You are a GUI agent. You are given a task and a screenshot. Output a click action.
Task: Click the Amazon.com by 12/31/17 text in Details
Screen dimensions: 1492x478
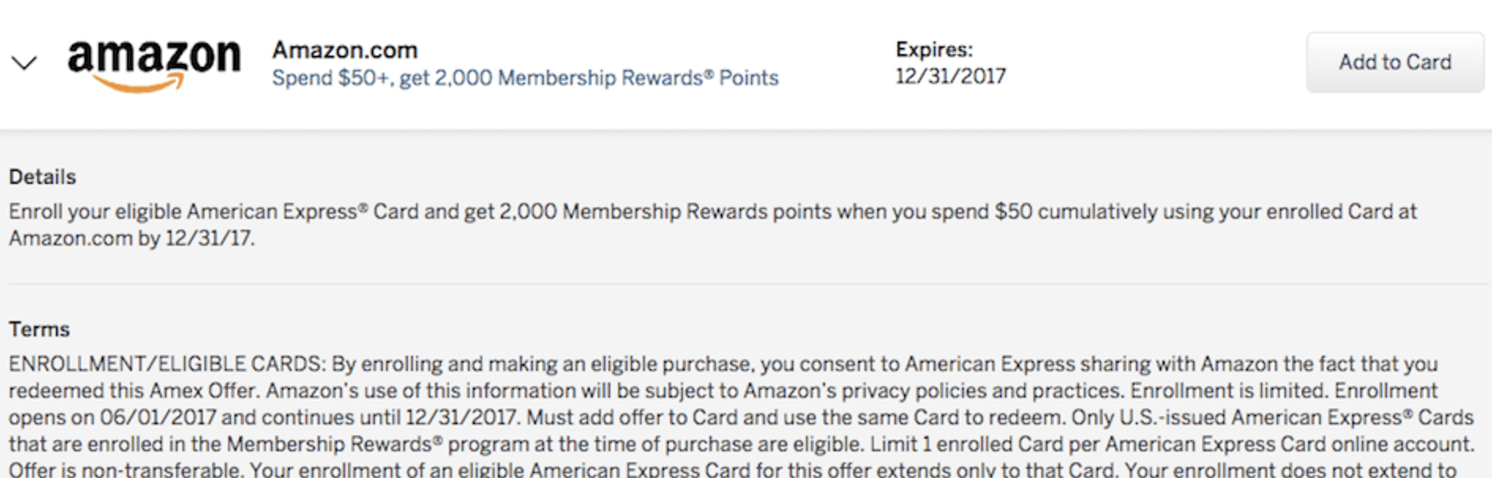[130, 239]
